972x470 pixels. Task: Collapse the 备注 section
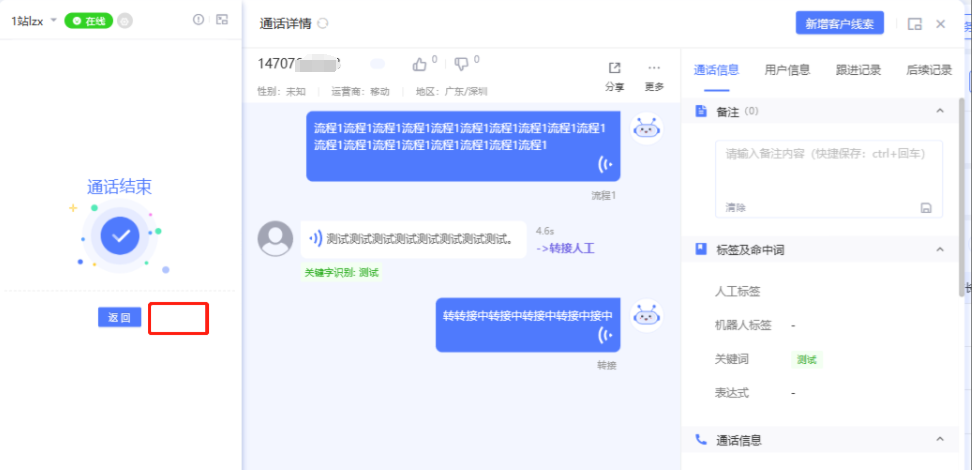click(x=939, y=111)
